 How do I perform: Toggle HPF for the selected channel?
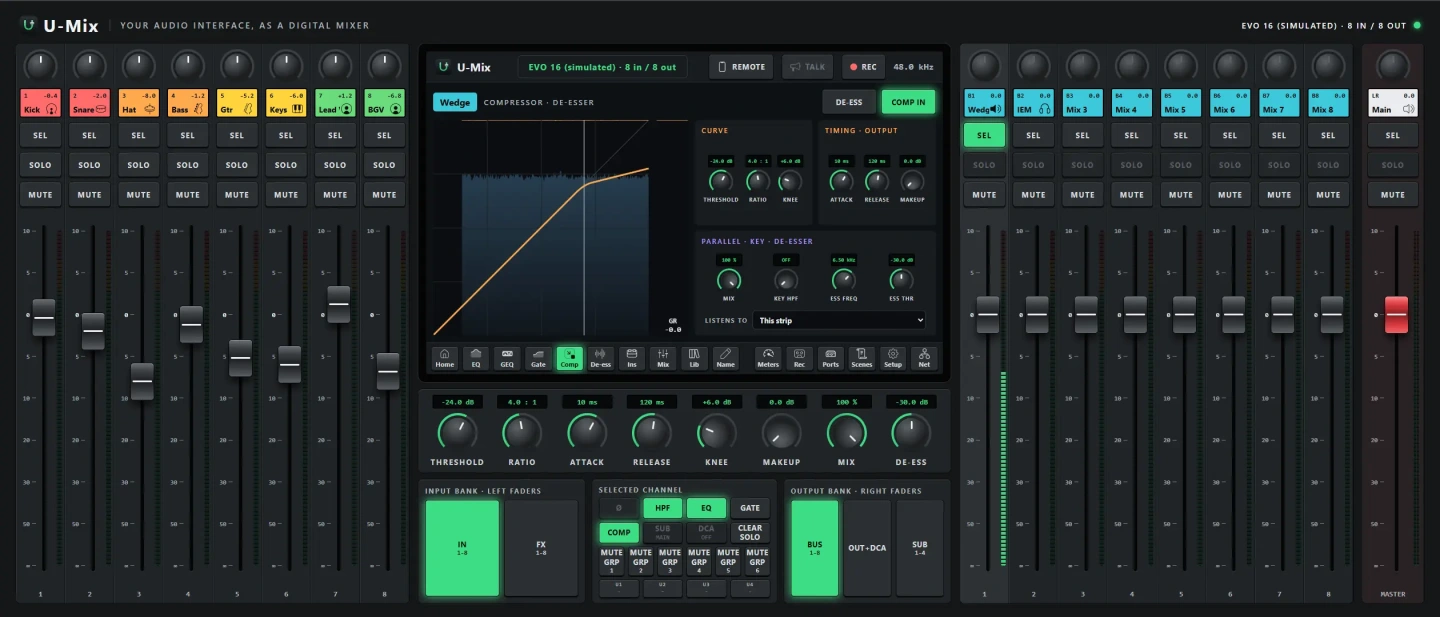662,508
